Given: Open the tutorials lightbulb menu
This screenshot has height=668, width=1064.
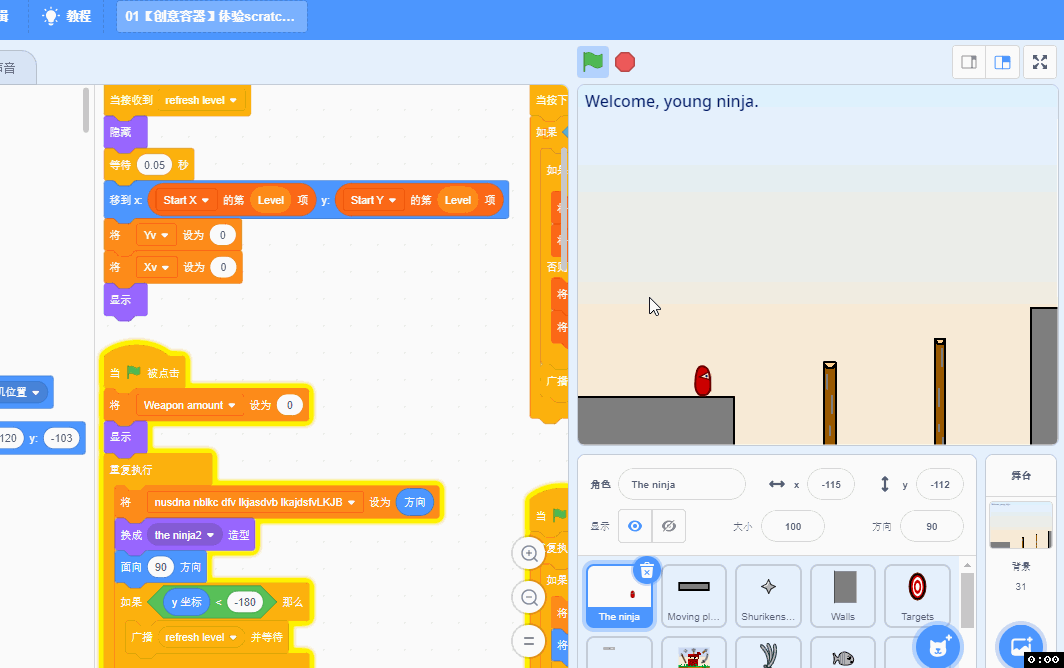Looking at the screenshot, I should tap(66, 16).
